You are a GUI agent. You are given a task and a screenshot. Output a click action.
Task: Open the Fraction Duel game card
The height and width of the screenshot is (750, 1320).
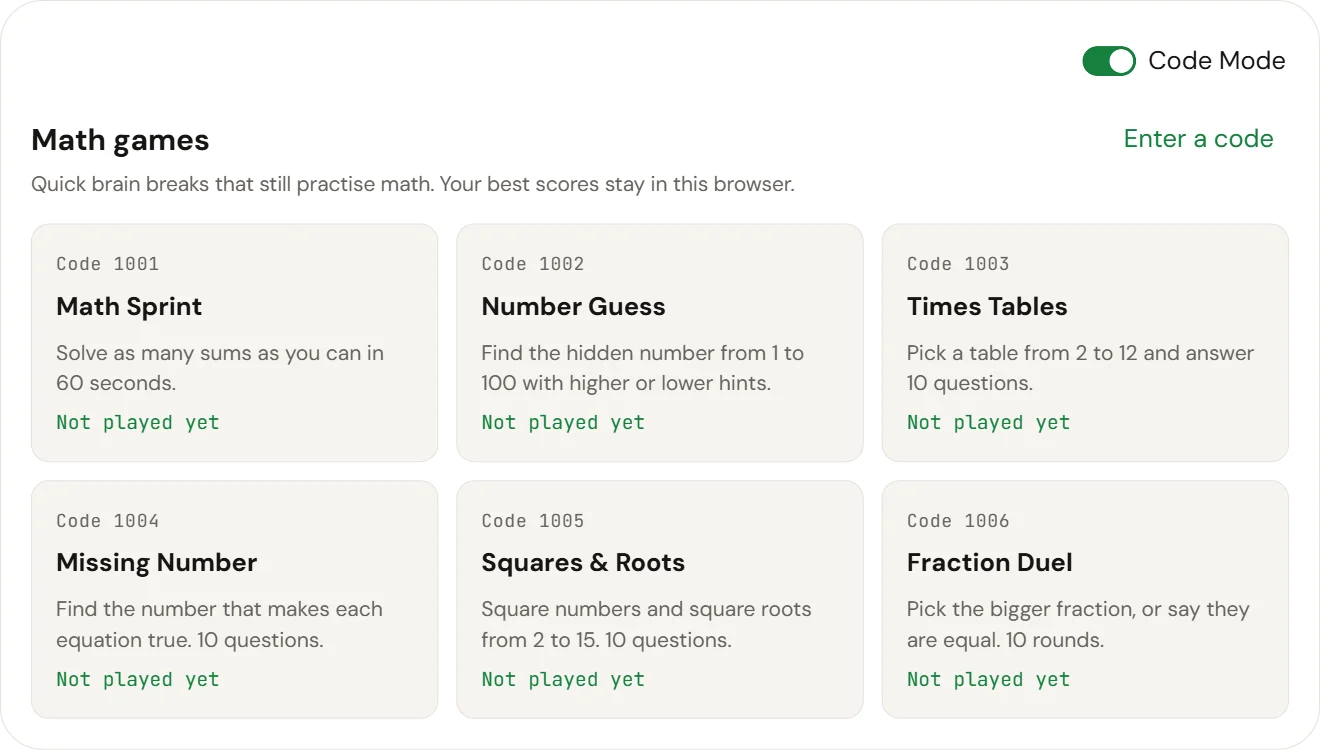[1085, 599]
